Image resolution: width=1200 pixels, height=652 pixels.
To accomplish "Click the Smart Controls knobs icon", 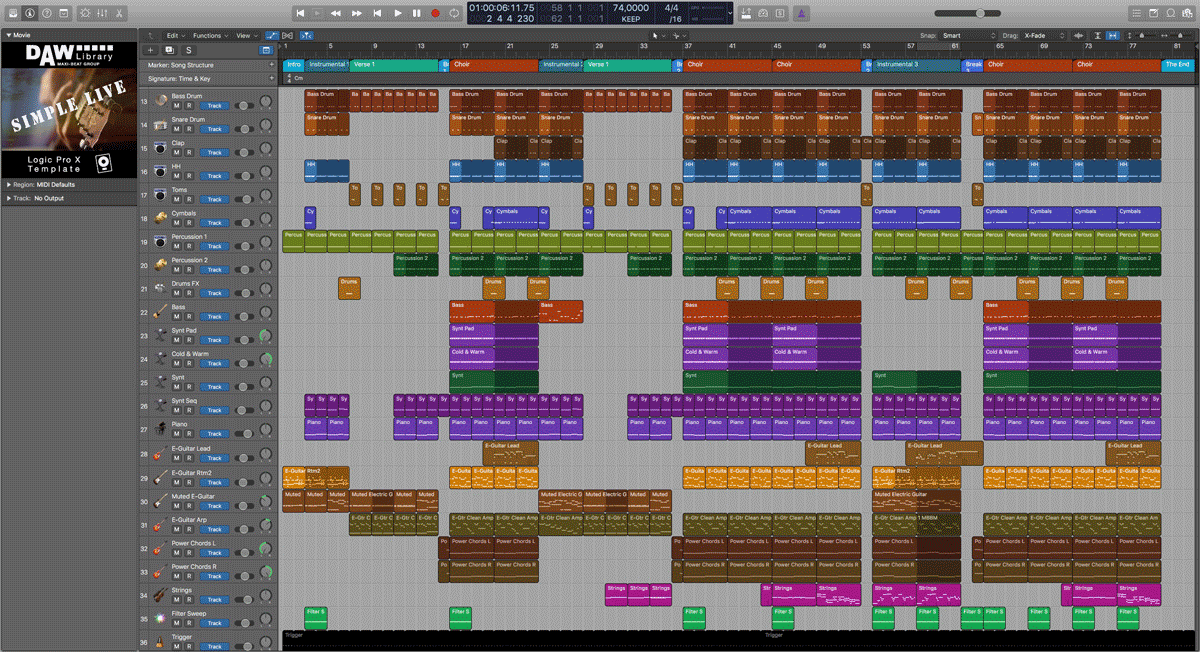I will tap(85, 14).
